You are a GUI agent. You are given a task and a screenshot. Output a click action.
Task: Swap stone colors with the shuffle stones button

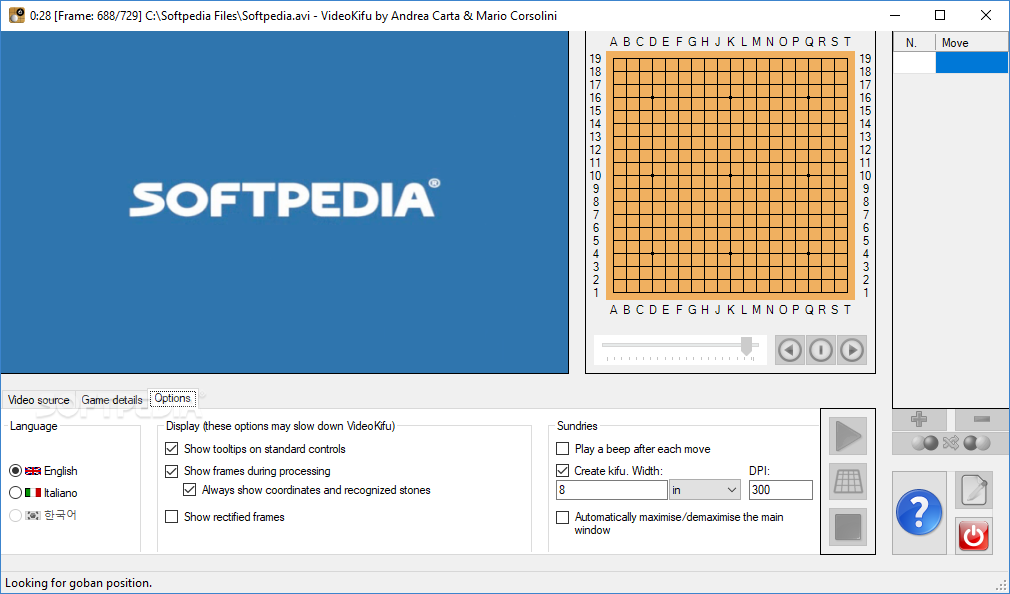pyautogui.click(x=951, y=443)
